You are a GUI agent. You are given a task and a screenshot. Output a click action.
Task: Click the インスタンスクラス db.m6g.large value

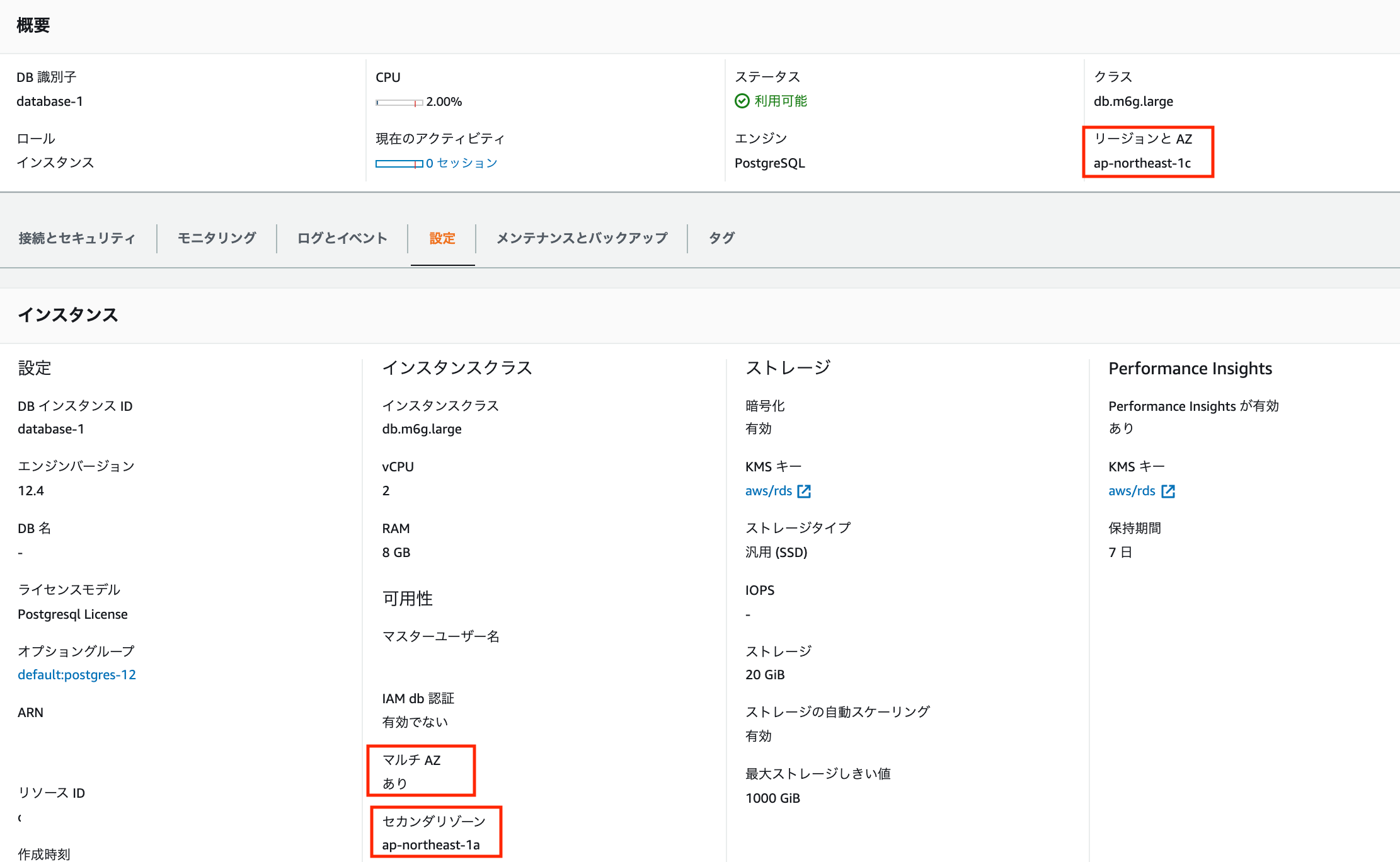[422, 428]
